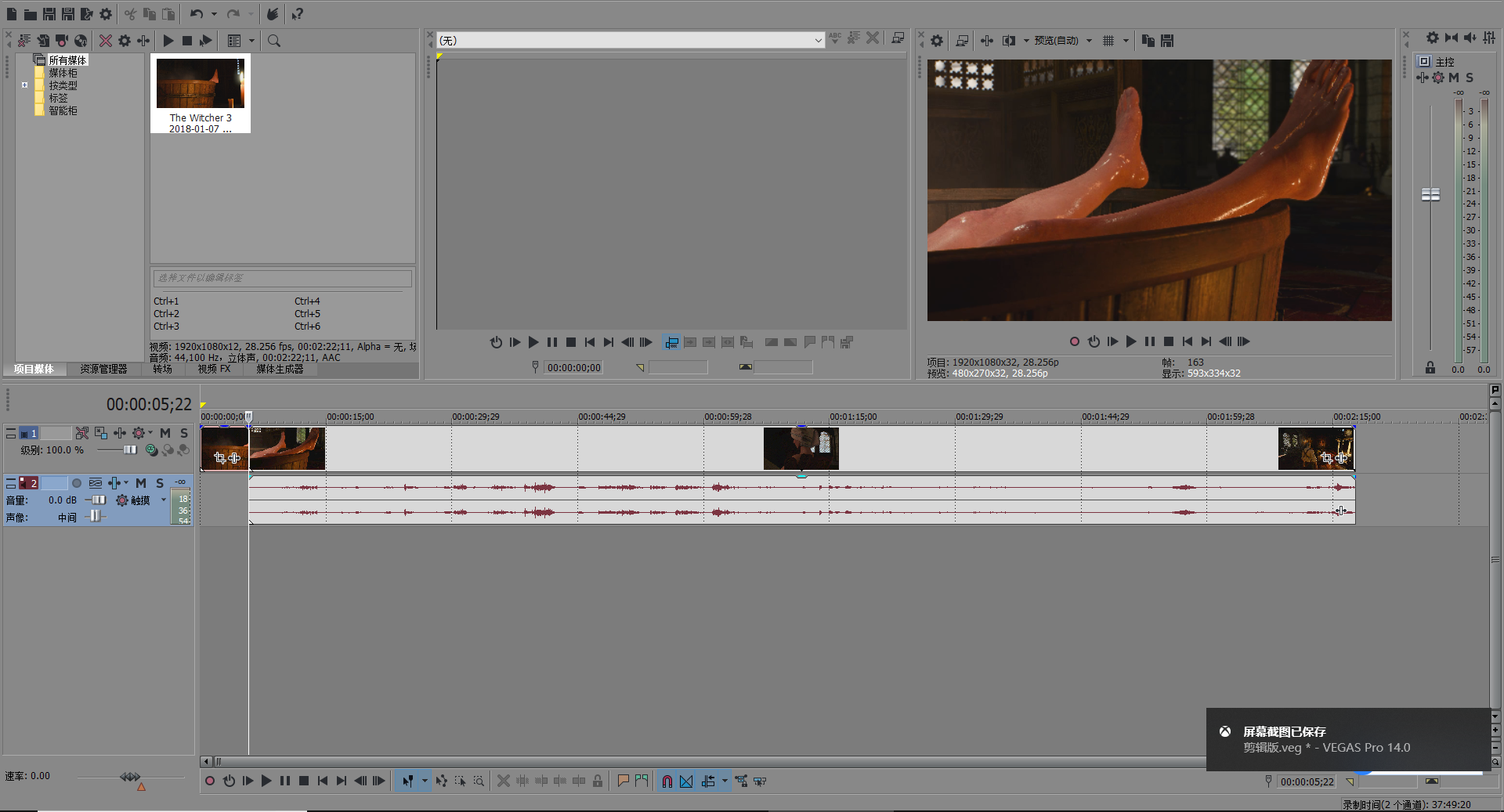
Task: Toggle automatic crossfades in bottom toolbar
Action: click(686, 781)
